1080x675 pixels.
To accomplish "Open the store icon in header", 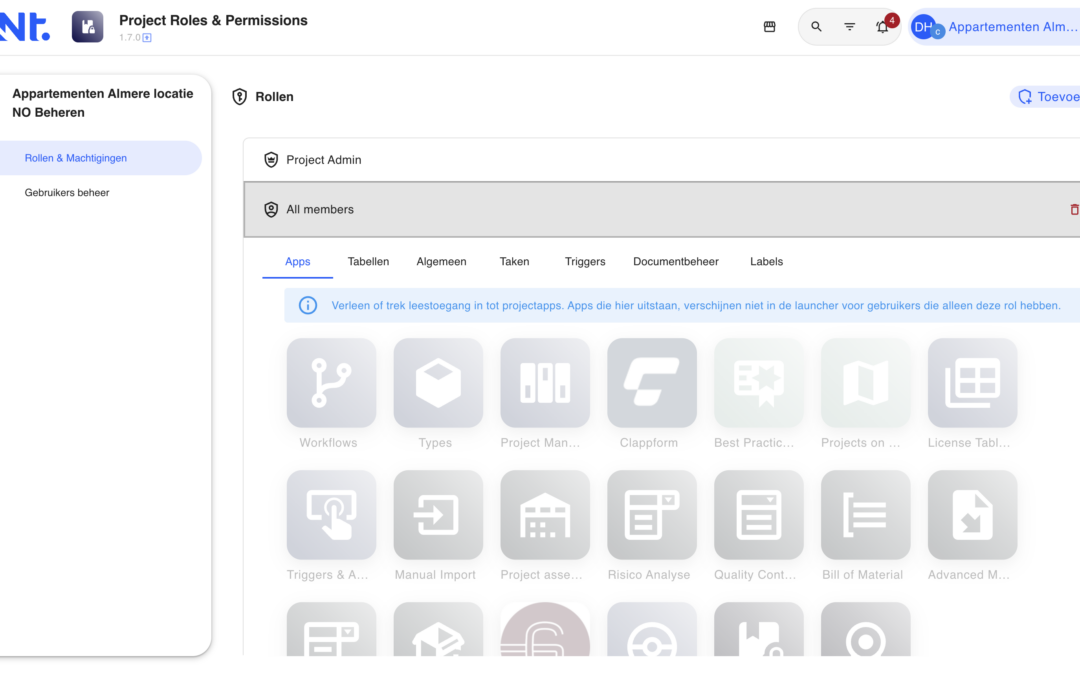I will pos(769,27).
